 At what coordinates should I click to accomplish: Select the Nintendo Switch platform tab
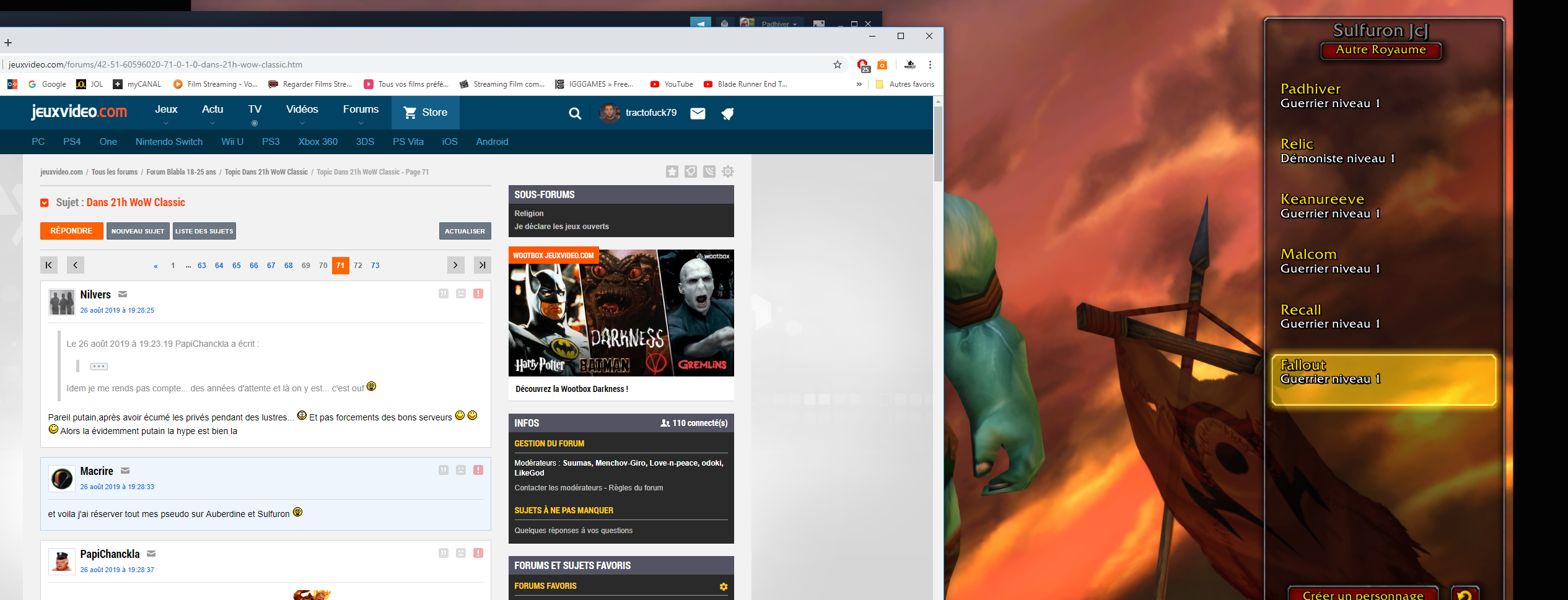tap(169, 142)
